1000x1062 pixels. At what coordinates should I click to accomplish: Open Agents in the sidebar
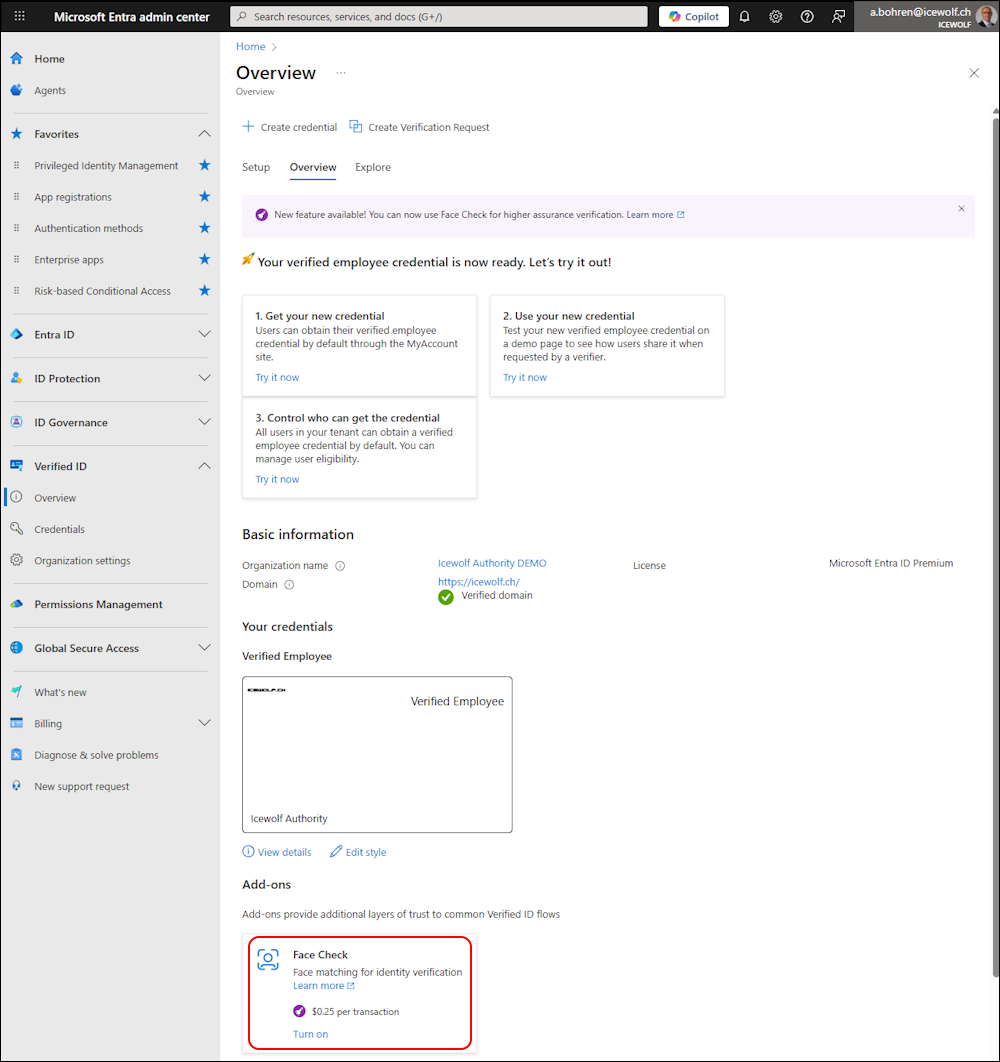pyautogui.click(x=49, y=90)
